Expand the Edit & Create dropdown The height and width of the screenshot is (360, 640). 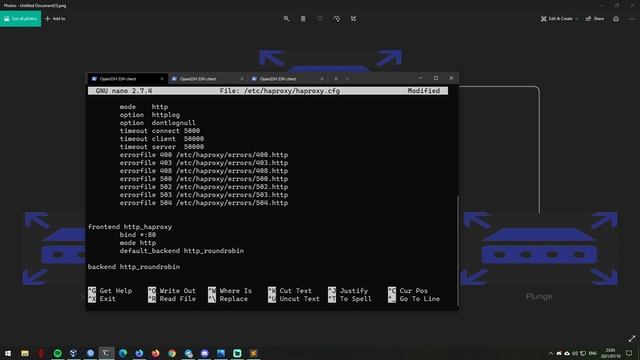pos(559,19)
